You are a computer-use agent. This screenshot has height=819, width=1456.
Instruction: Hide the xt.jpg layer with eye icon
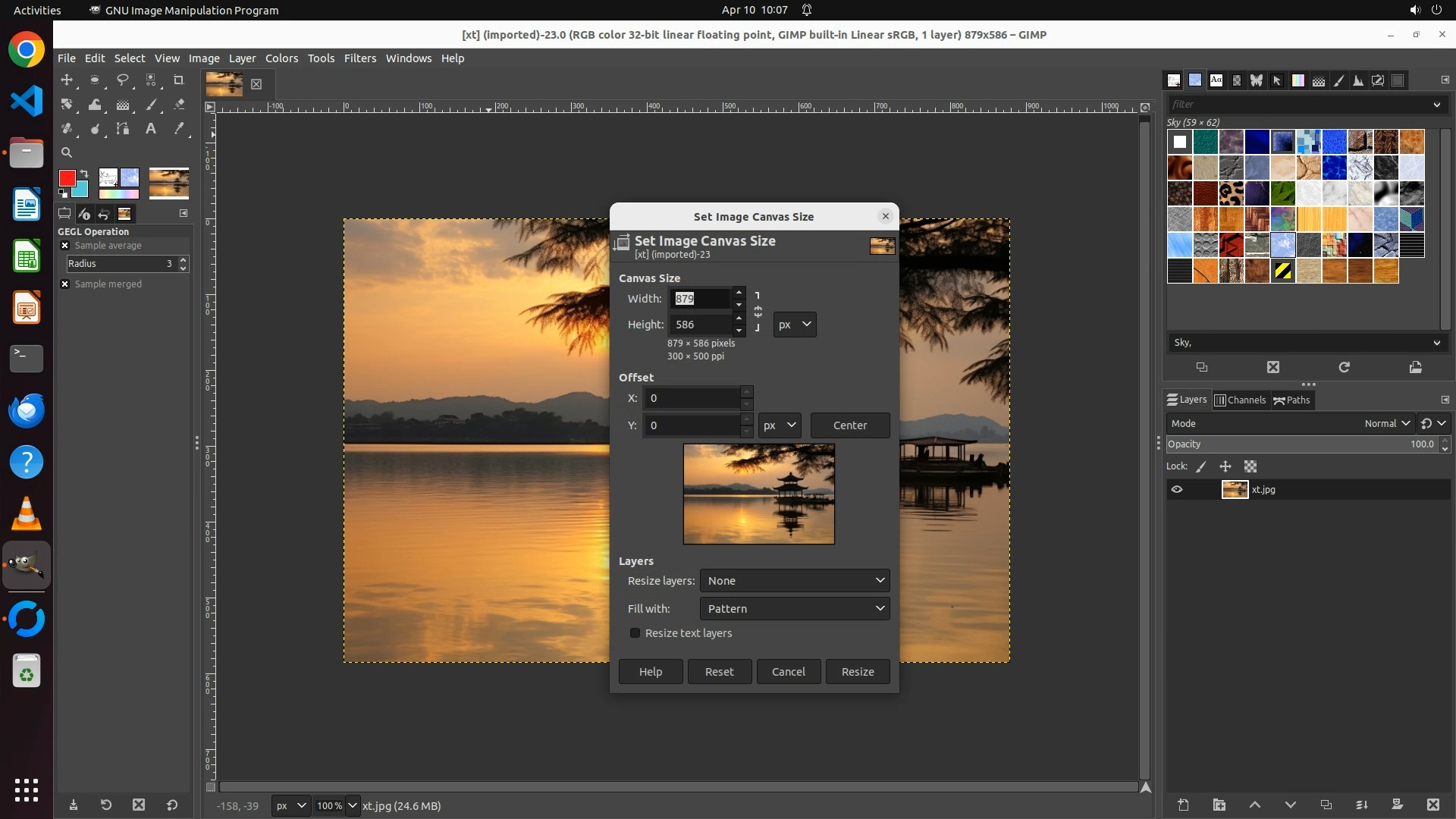coord(1177,489)
